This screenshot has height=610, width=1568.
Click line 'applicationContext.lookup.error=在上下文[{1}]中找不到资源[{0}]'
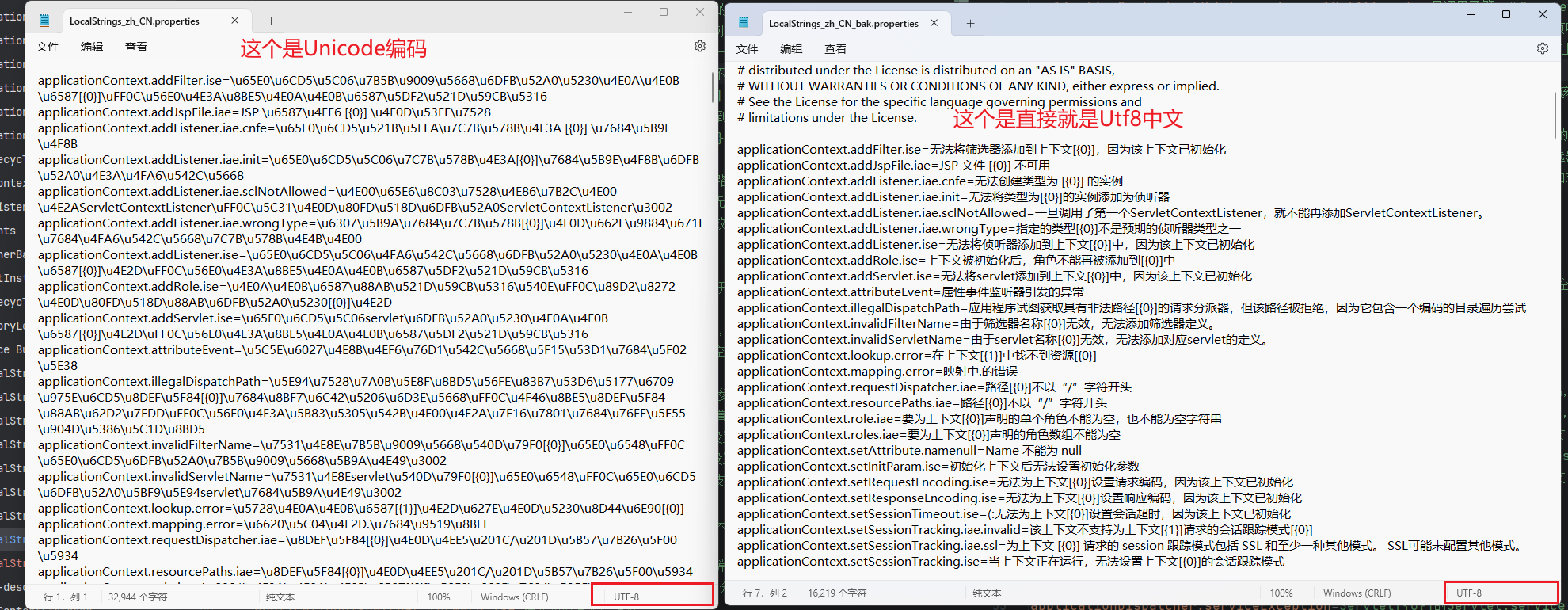pos(917,355)
